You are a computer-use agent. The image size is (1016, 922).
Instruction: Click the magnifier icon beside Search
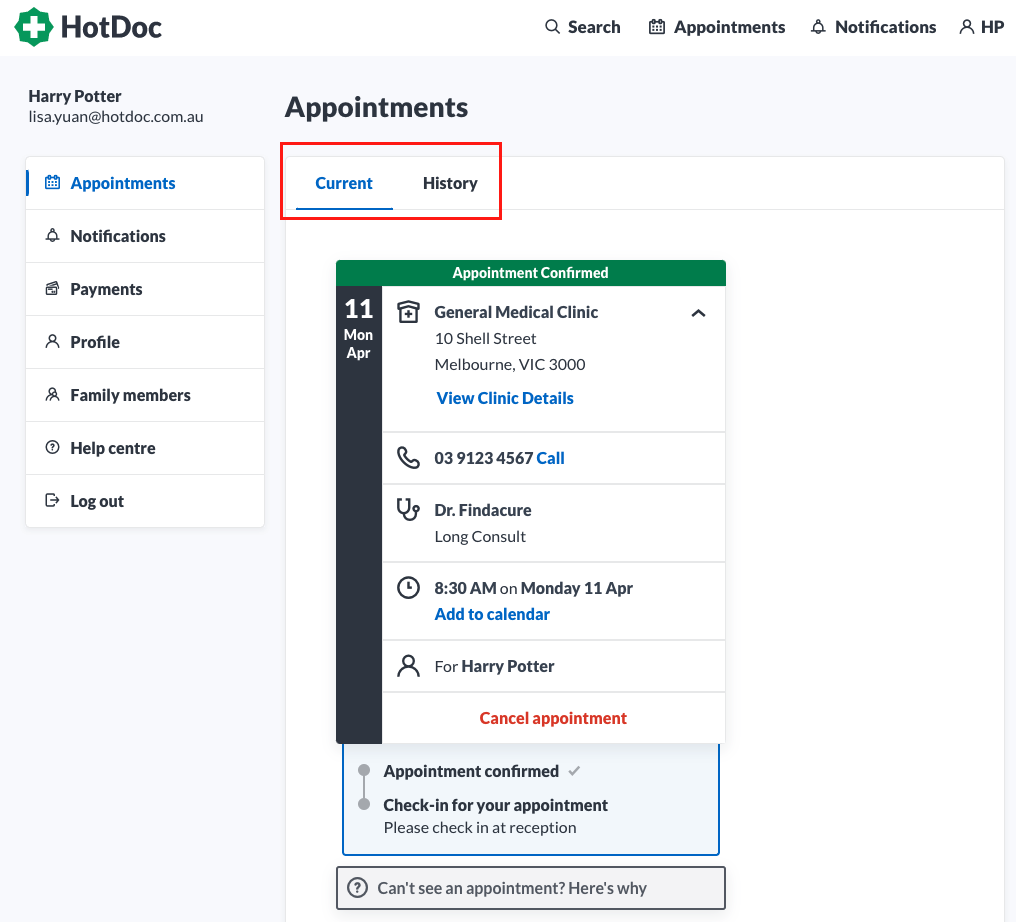552,27
